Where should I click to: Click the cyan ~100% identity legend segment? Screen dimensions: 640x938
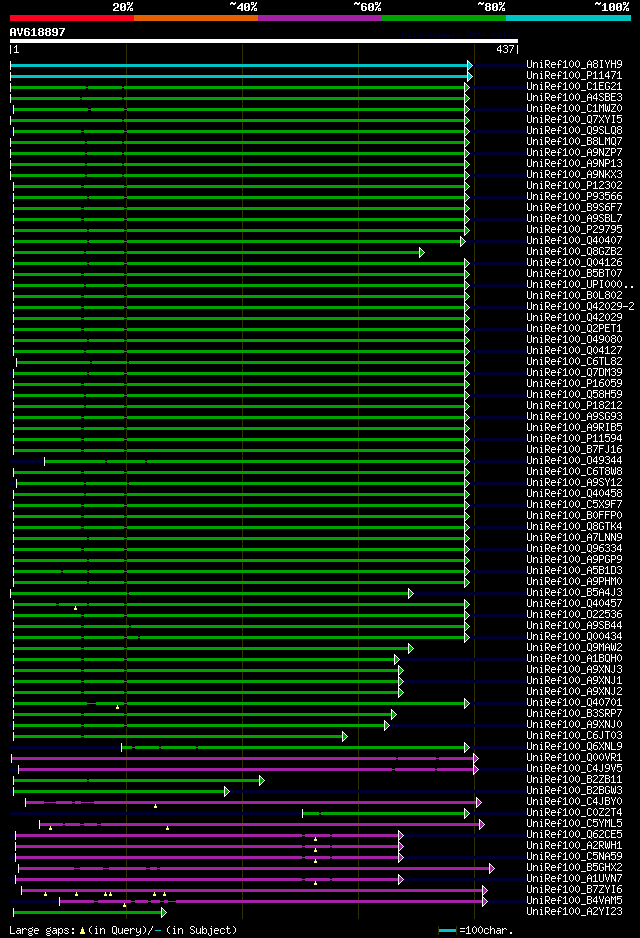pos(568,18)
